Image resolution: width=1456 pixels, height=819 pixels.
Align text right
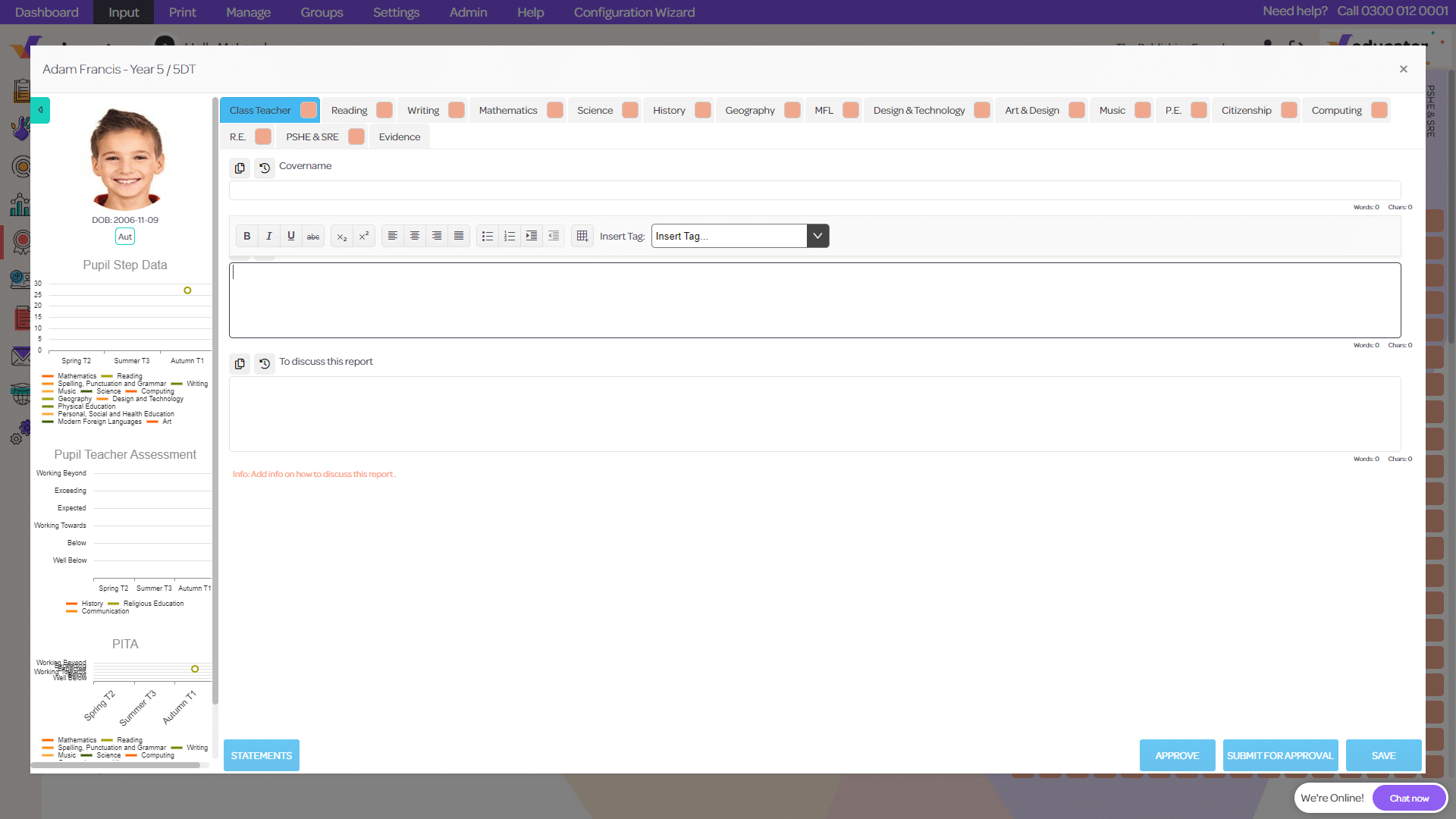[437, 236]
